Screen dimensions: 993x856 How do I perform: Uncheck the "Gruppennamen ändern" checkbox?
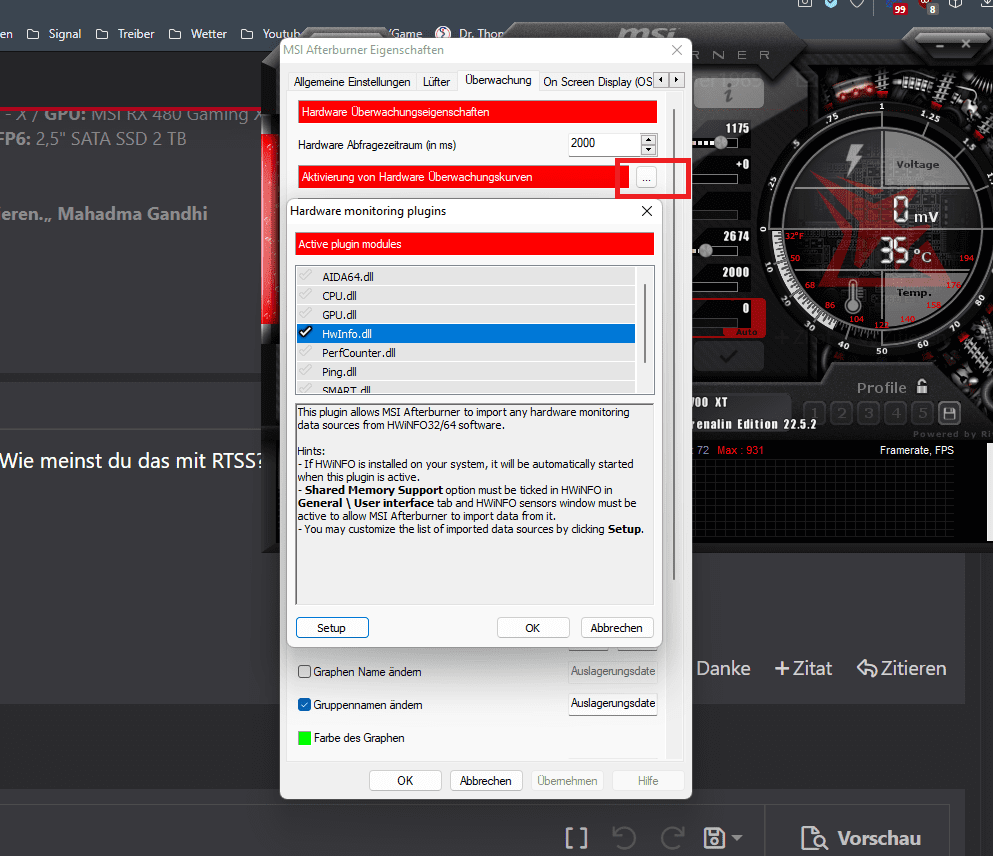tap(305, 705)
